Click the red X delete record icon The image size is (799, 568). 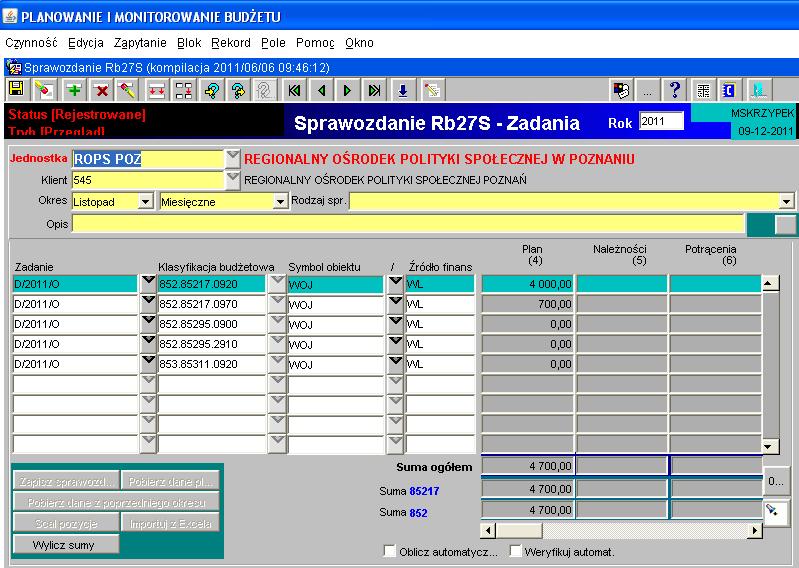[102, 90]
